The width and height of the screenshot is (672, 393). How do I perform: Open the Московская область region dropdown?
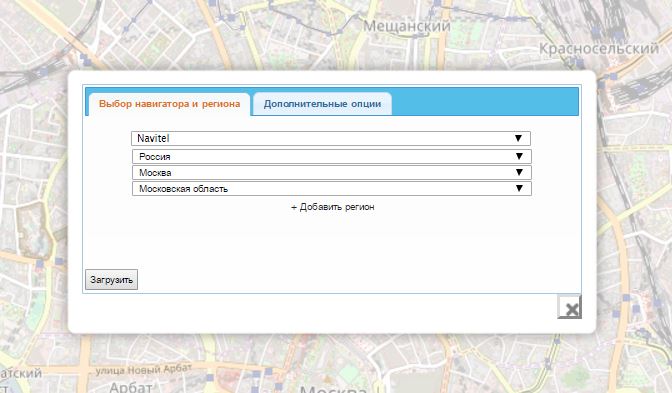coord(332,189)
